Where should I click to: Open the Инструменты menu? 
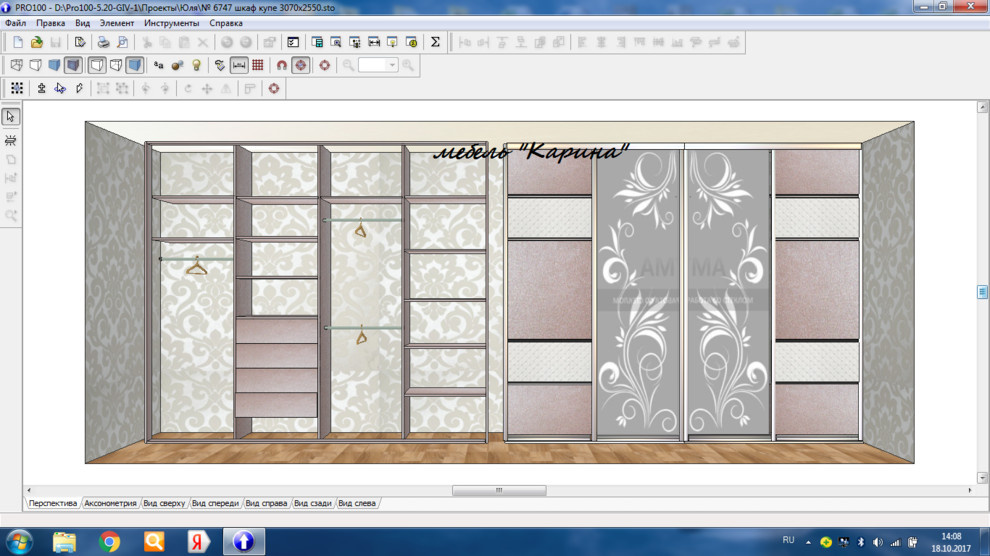(x=171, y=22)
